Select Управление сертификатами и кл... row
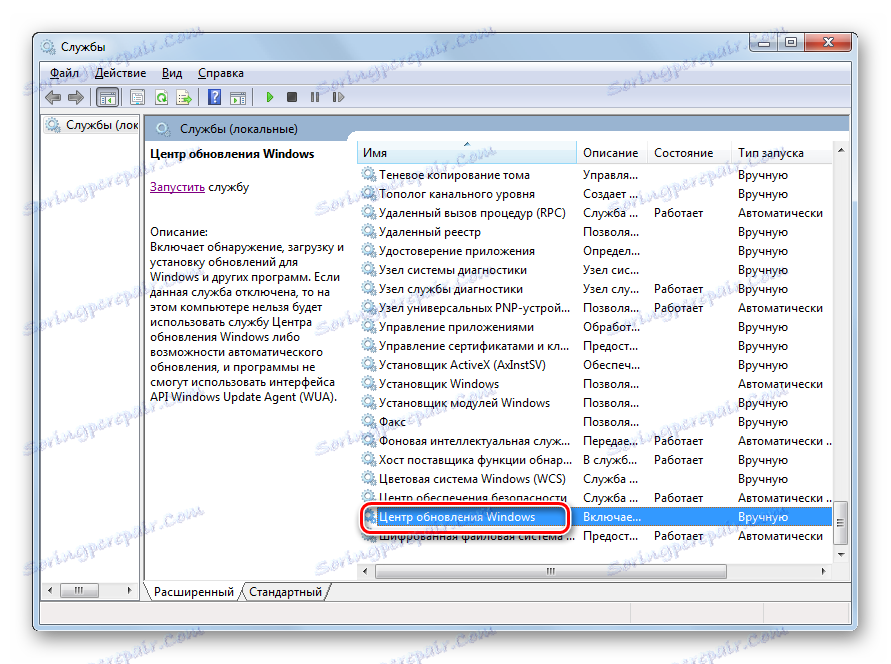The image size is (891, 664). tap(596, 346)
